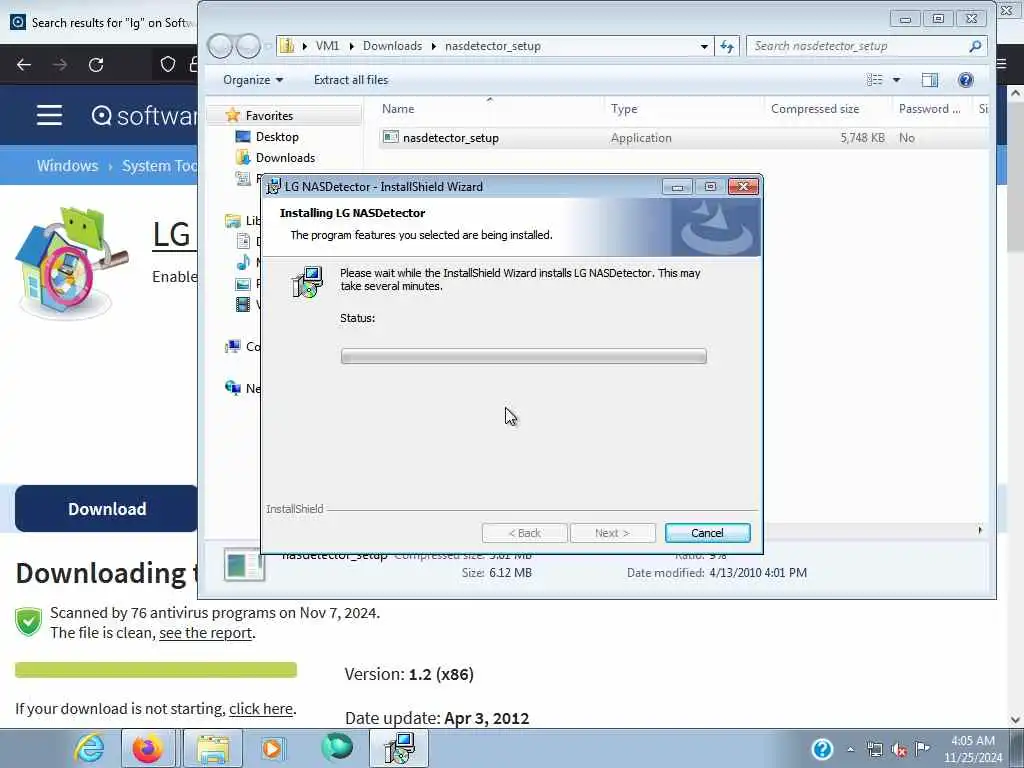Open the Organize menu in Explorer
This screenshot has width=1024, height=768.
253,80
